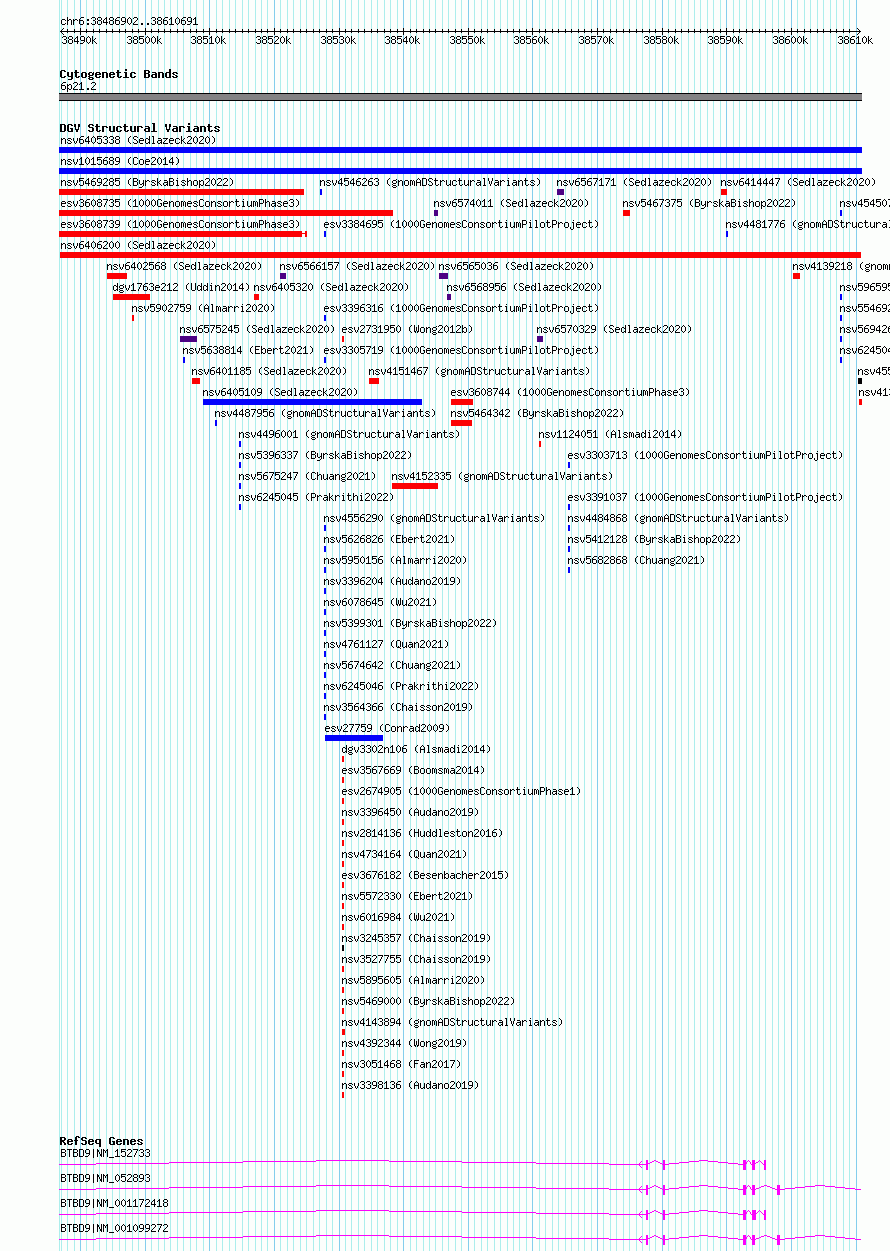Click the red bar under nsv4152335

(x=415, y=486)
